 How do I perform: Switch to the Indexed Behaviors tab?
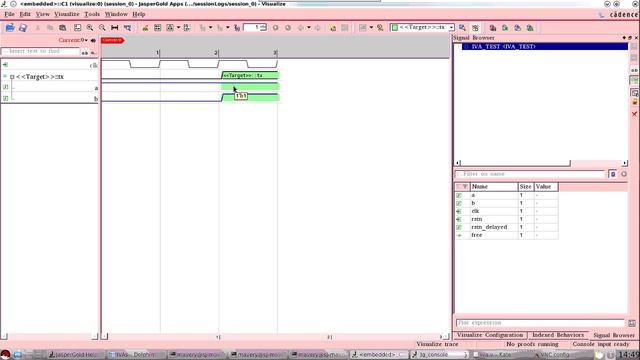558,335
